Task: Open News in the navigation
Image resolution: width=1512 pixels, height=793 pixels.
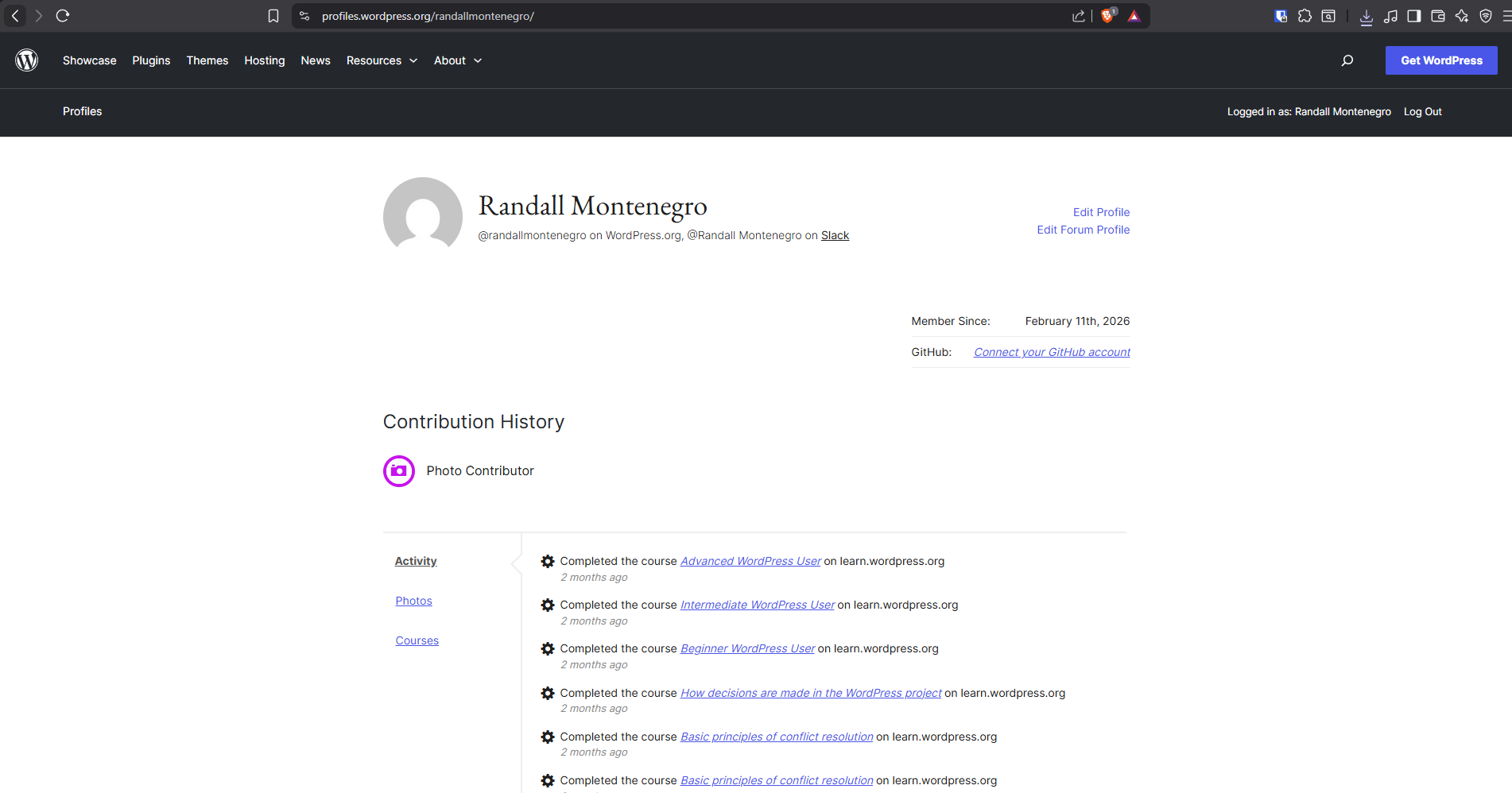Action: pos(316,60)
